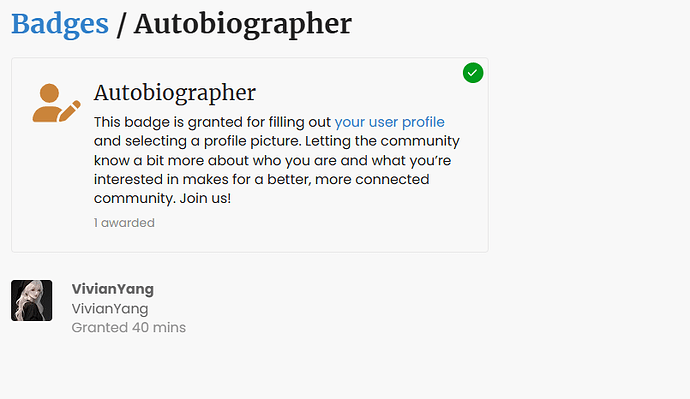Click the 'Granted 40 mins' timestamp

(128, 328)
